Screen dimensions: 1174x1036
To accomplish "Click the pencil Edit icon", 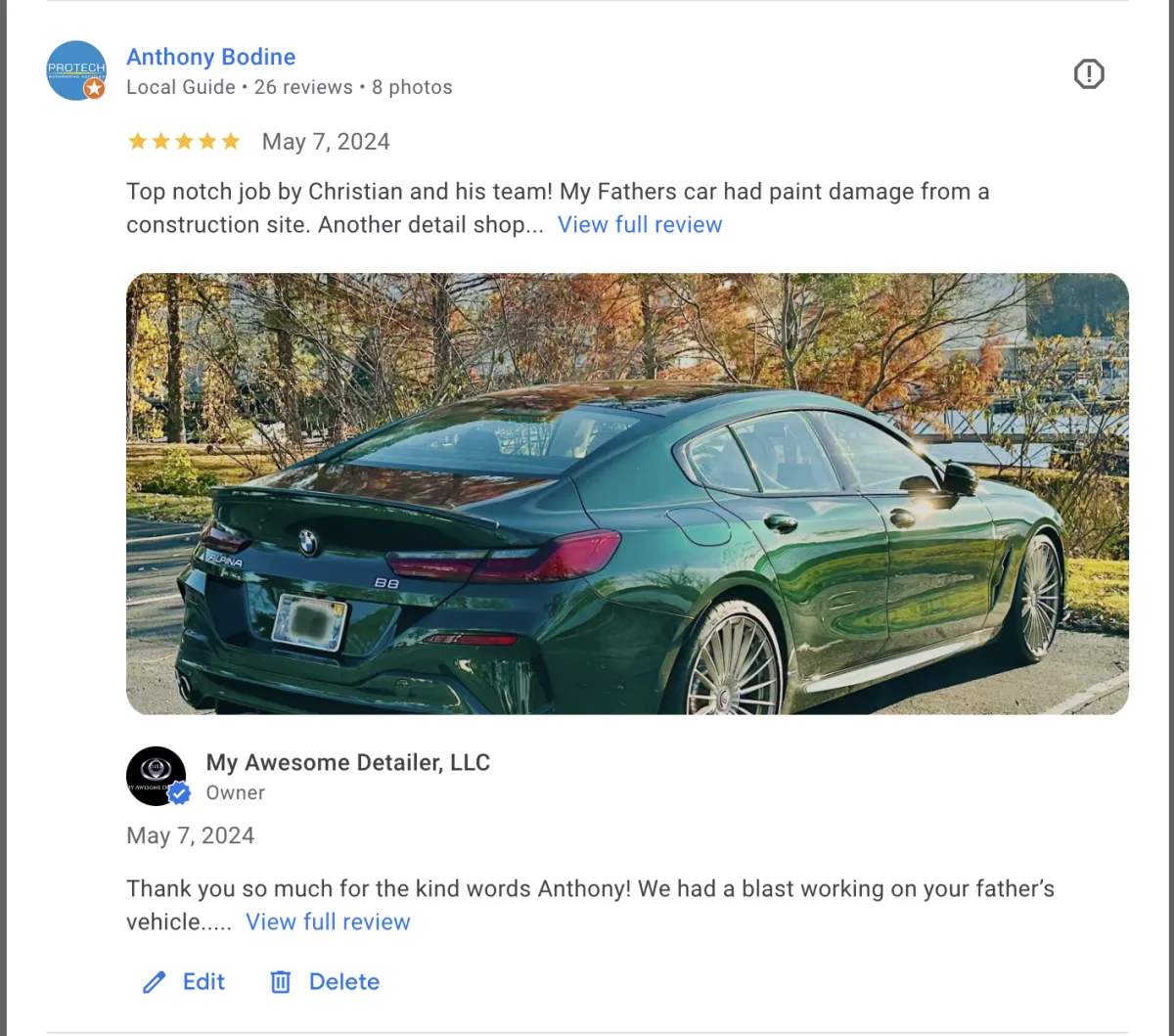I will click(155, 982).
